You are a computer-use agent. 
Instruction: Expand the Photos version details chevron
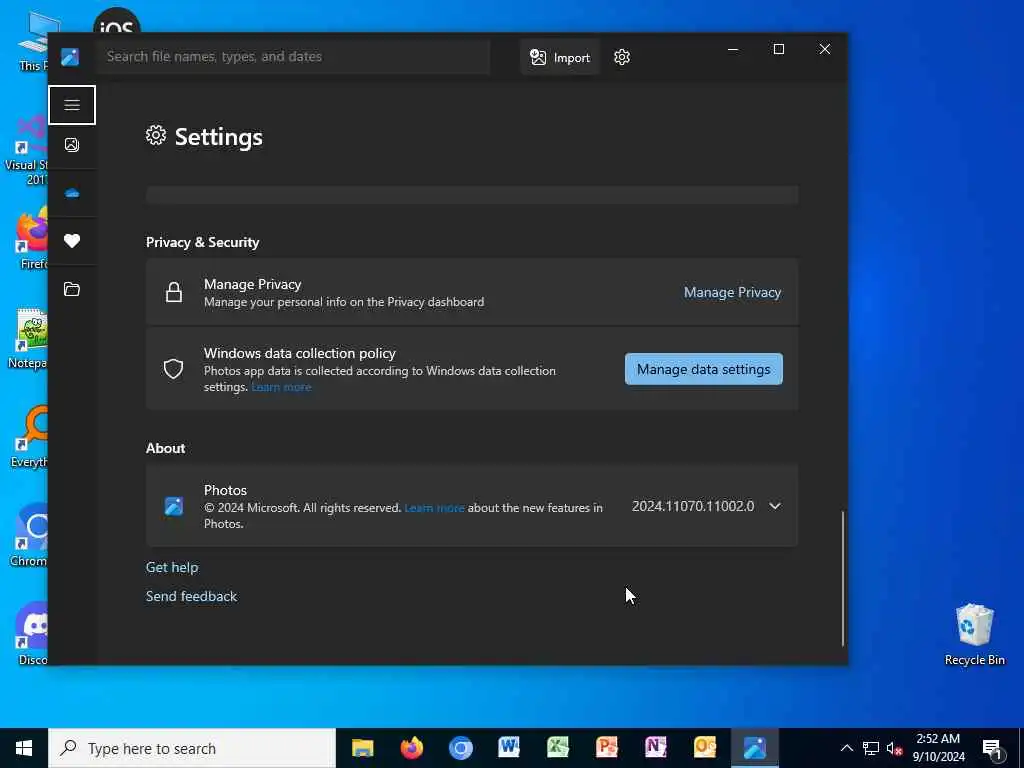tap(775, 506)
